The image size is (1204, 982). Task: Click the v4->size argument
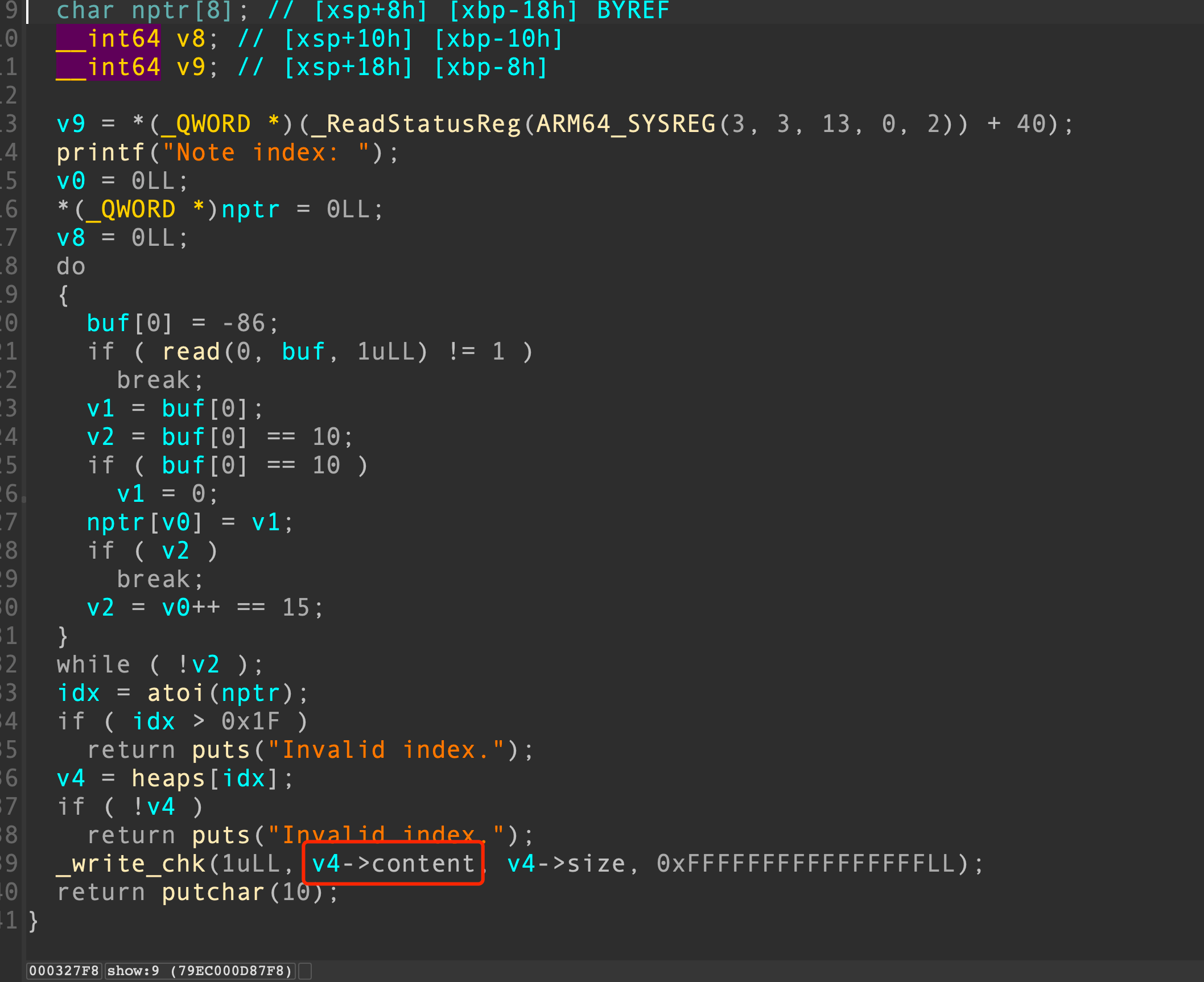566,864
